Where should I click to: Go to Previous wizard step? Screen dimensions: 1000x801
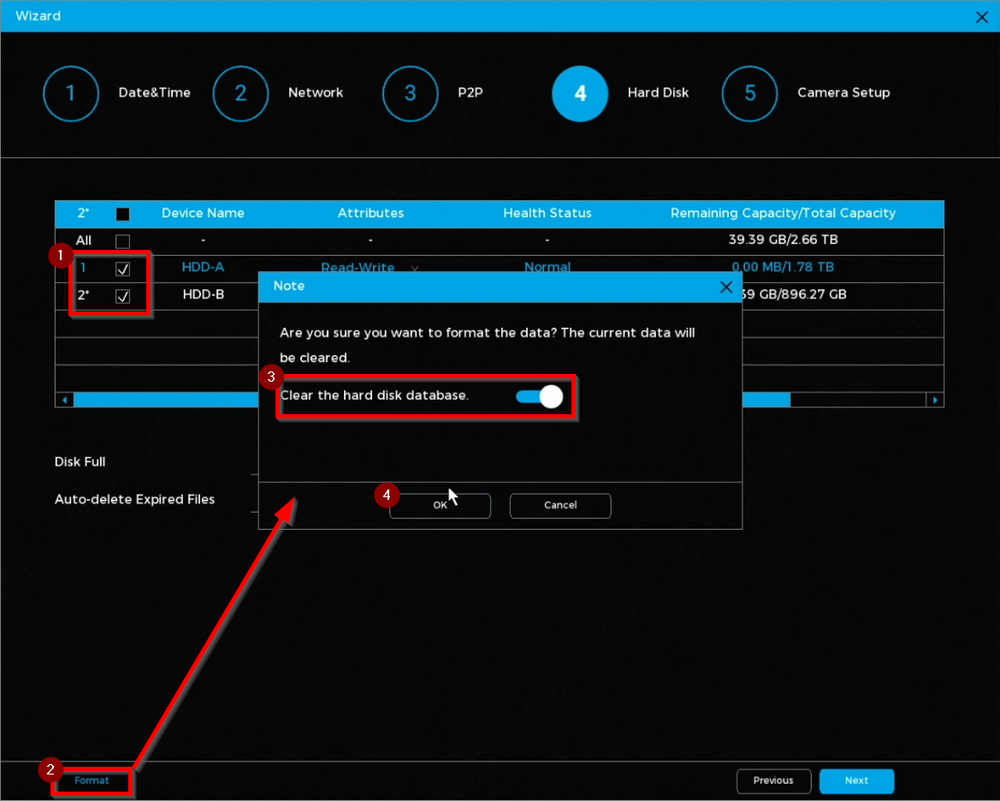pyautogui.click(x=773, y=781)
